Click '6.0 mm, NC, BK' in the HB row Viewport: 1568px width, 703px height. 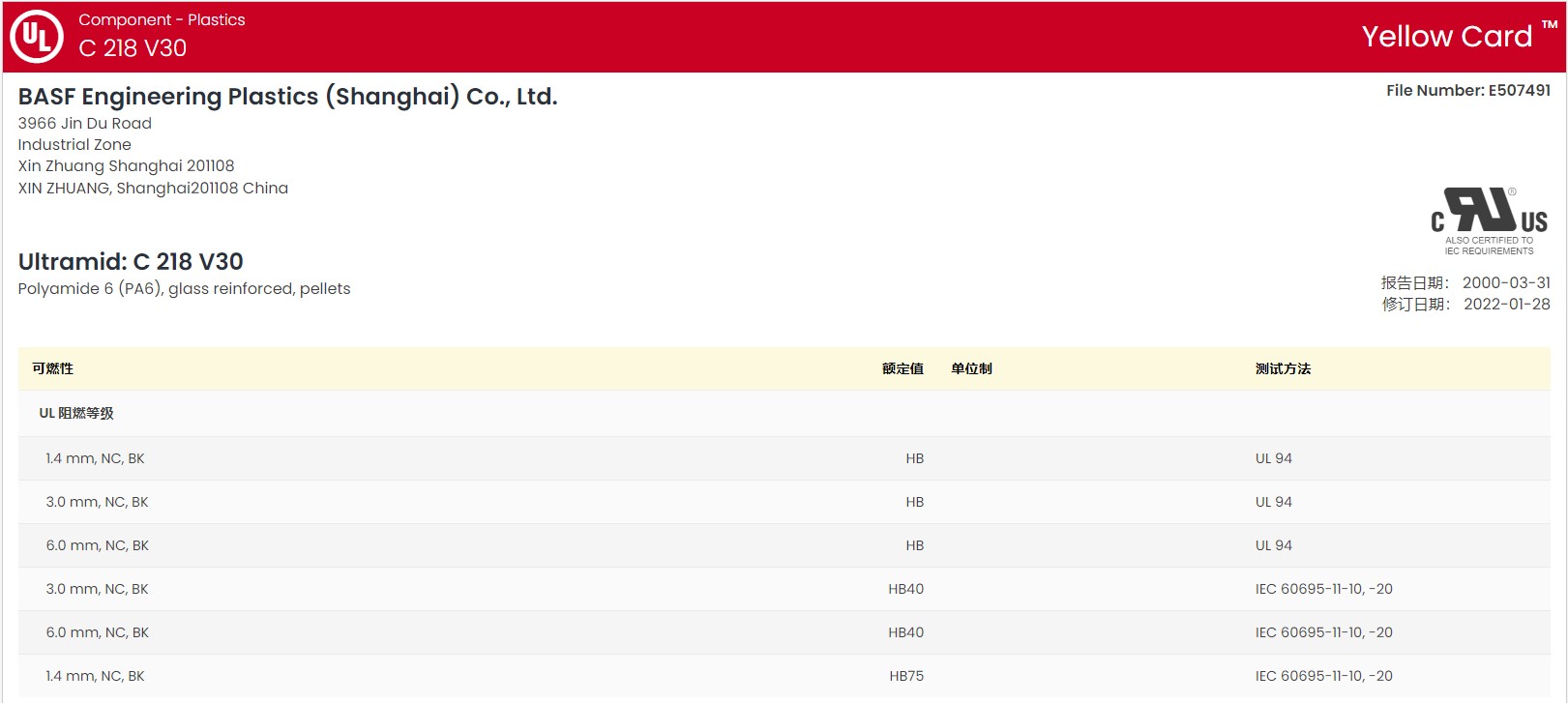97,545
